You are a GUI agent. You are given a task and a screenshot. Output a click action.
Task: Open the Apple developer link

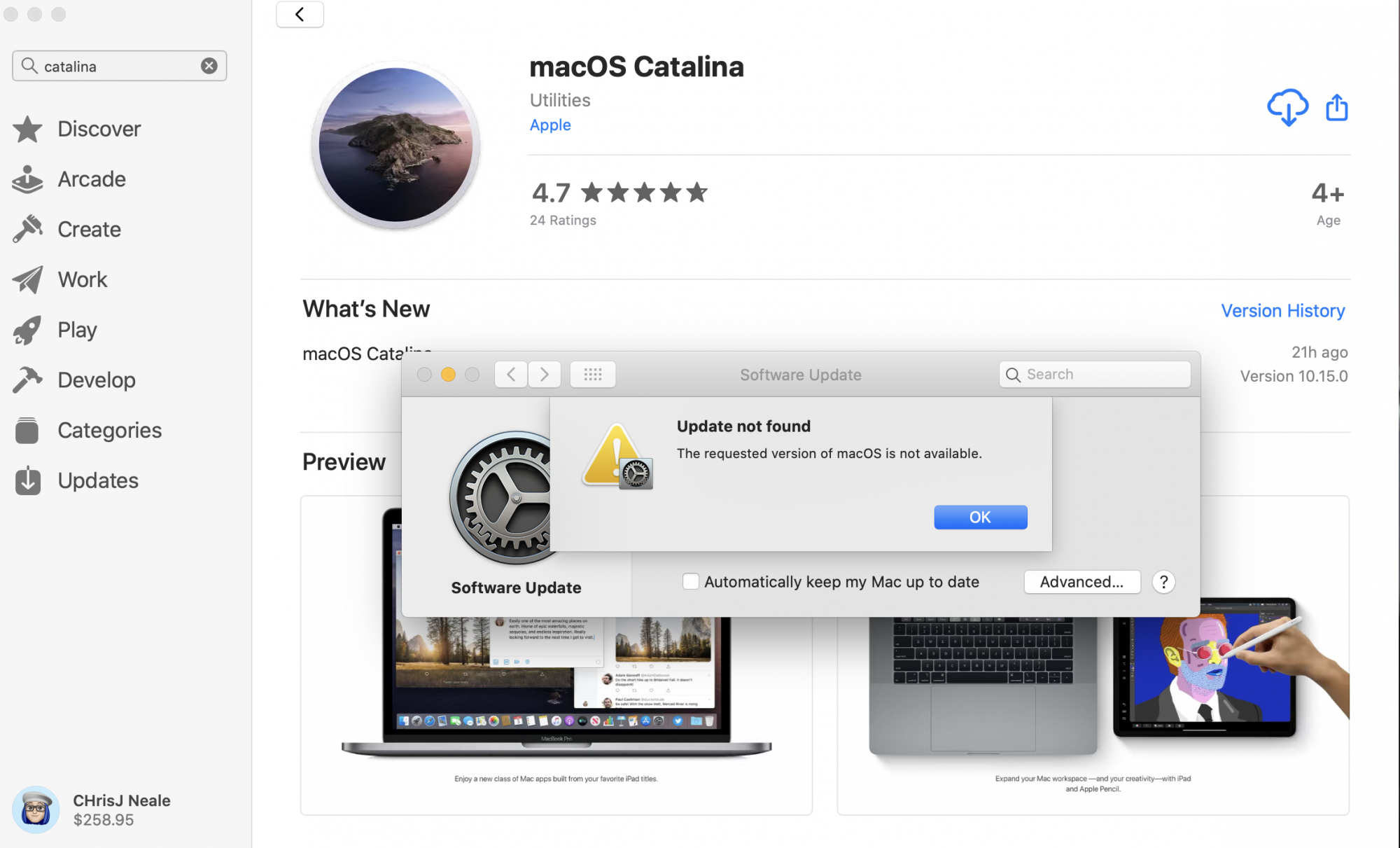tap(550, 125)
